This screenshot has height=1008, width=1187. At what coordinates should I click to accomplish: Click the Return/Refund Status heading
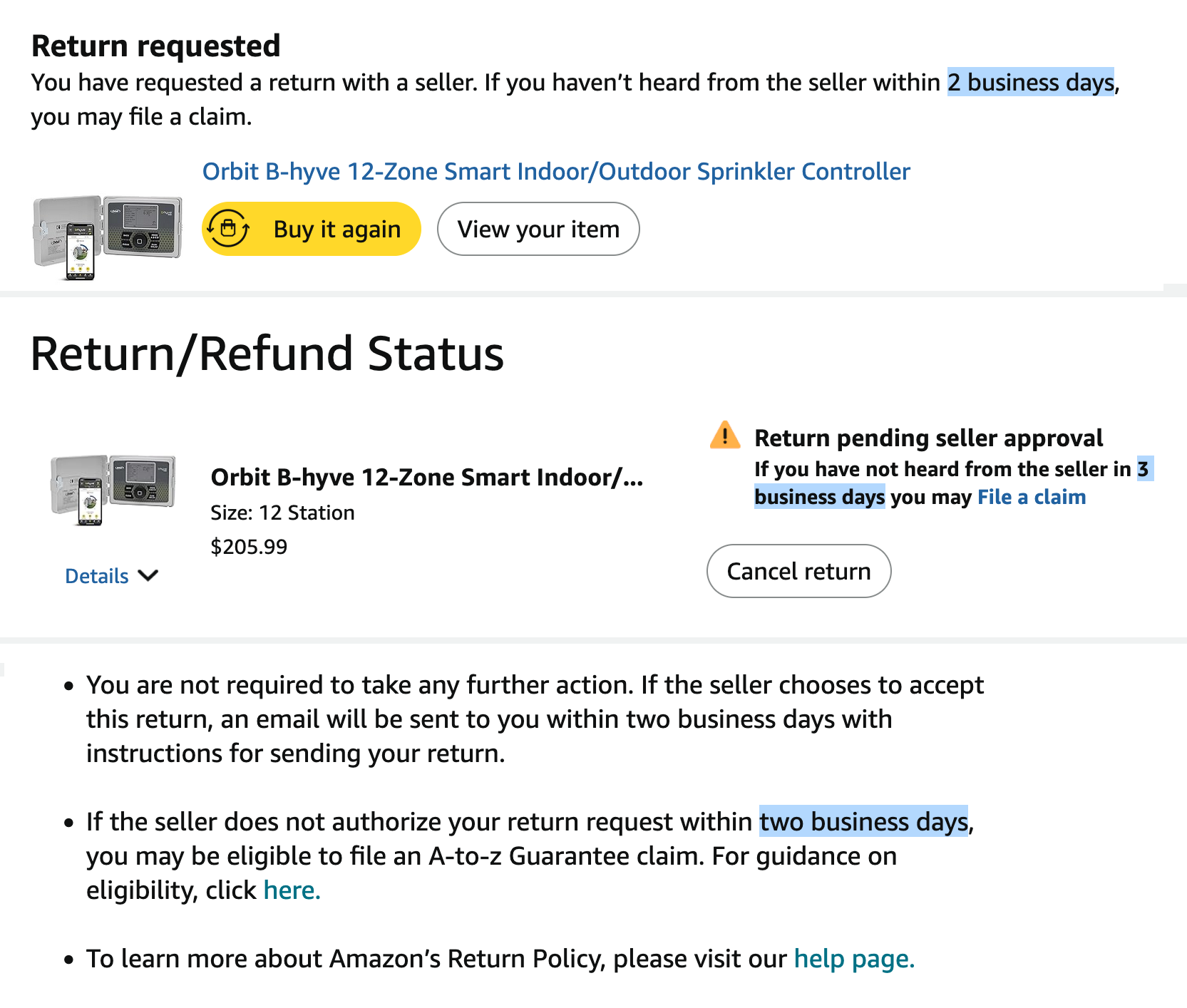point(267,354)
